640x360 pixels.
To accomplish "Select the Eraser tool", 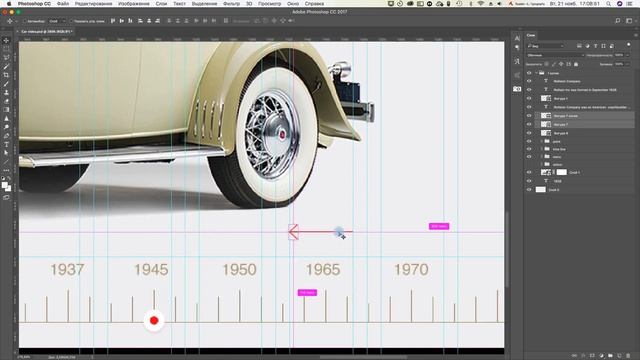I will tap(6, 101).
